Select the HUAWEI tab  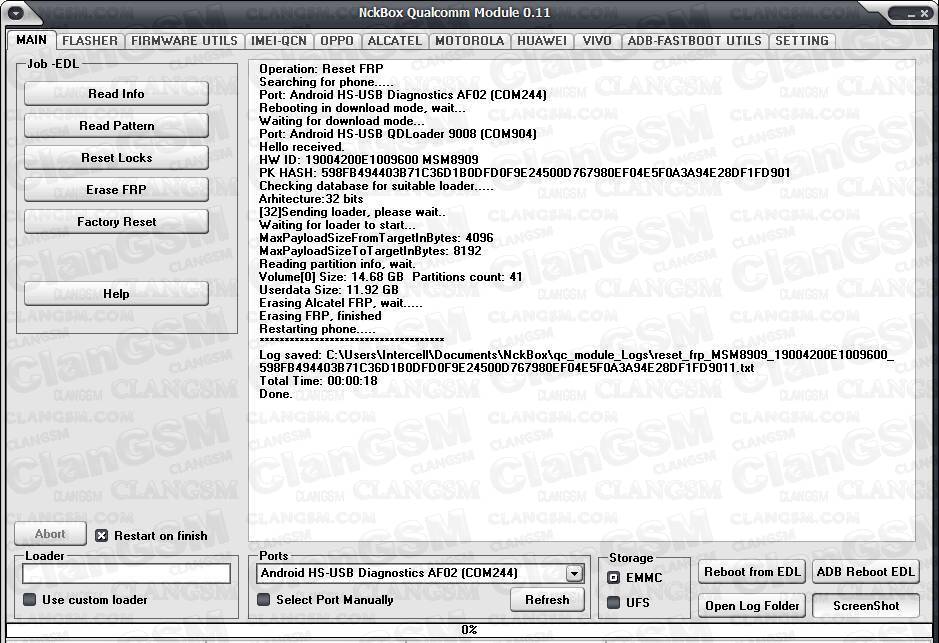[542, 41]
